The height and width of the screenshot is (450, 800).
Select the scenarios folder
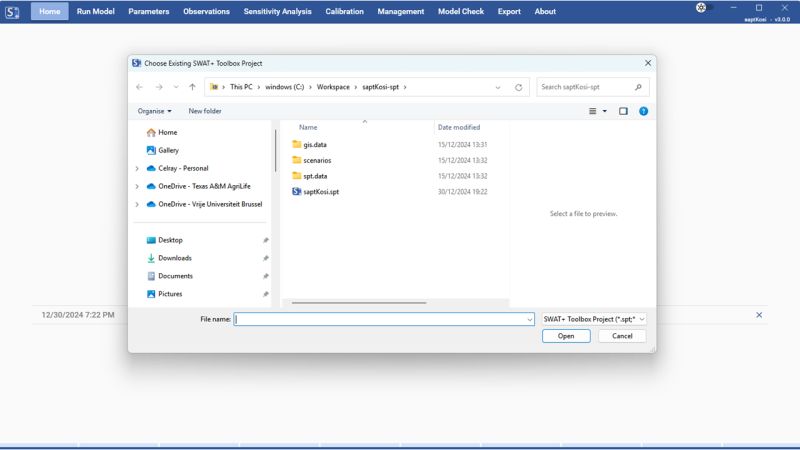(317, 160)
